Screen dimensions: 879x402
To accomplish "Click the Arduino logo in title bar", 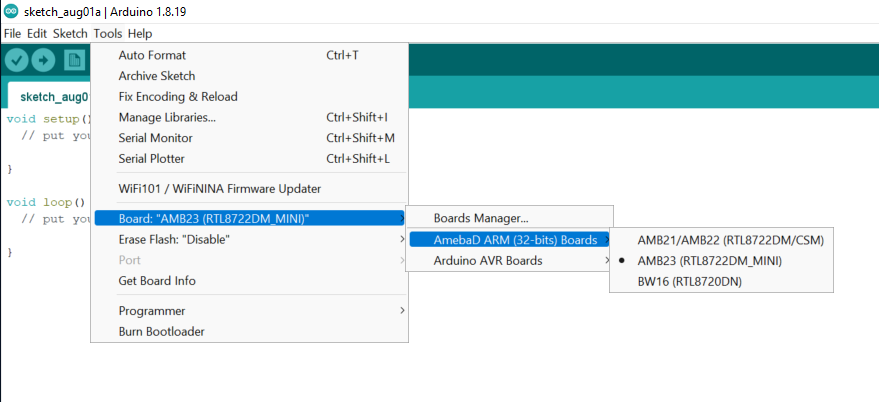I will coord(11,11).
